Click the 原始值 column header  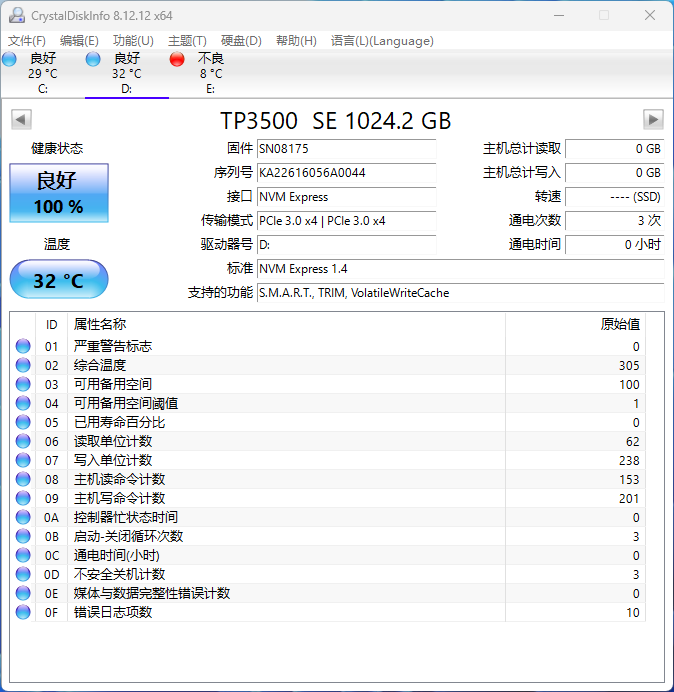576,325
